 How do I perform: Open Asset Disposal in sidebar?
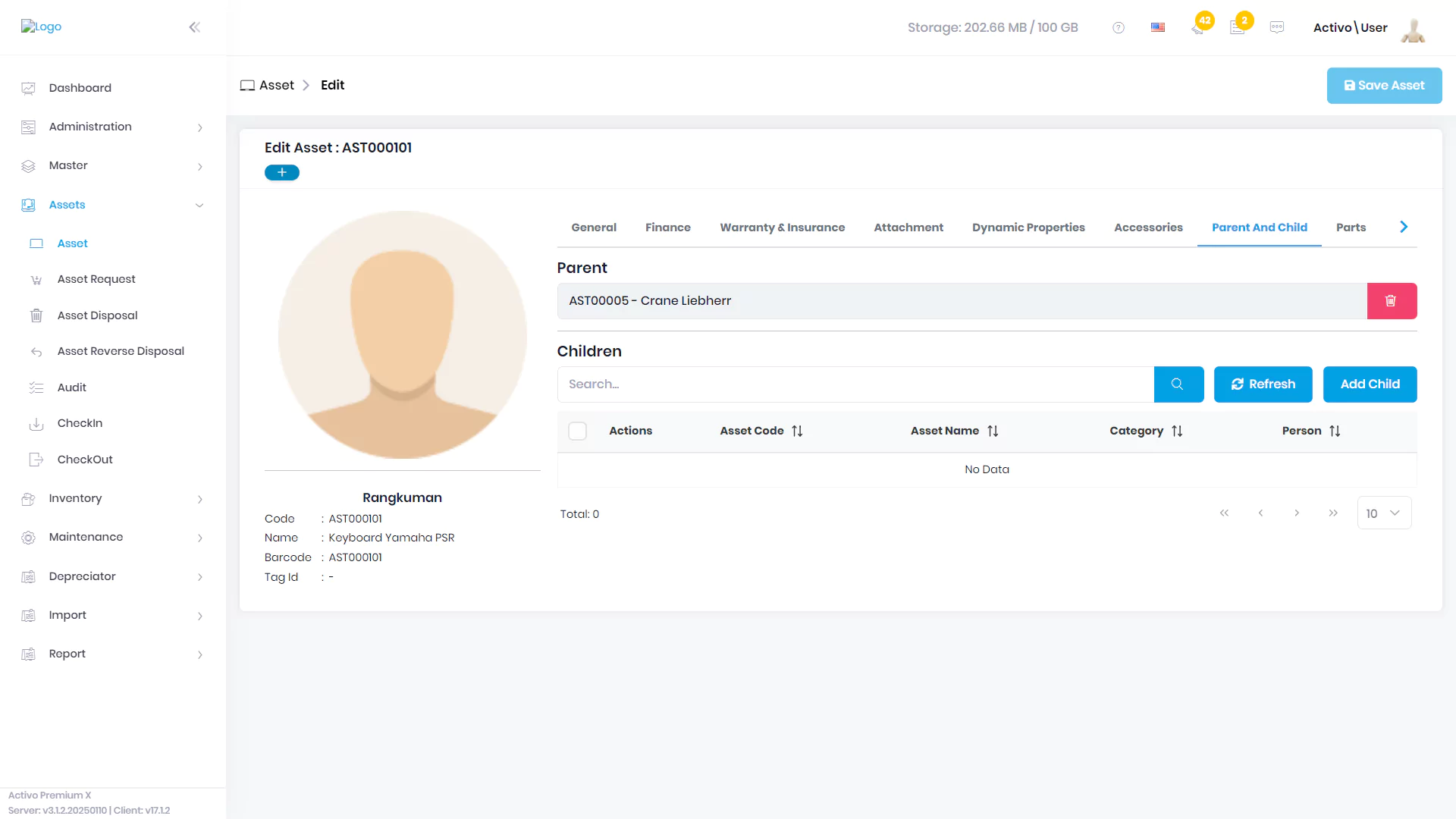(97, 315)
